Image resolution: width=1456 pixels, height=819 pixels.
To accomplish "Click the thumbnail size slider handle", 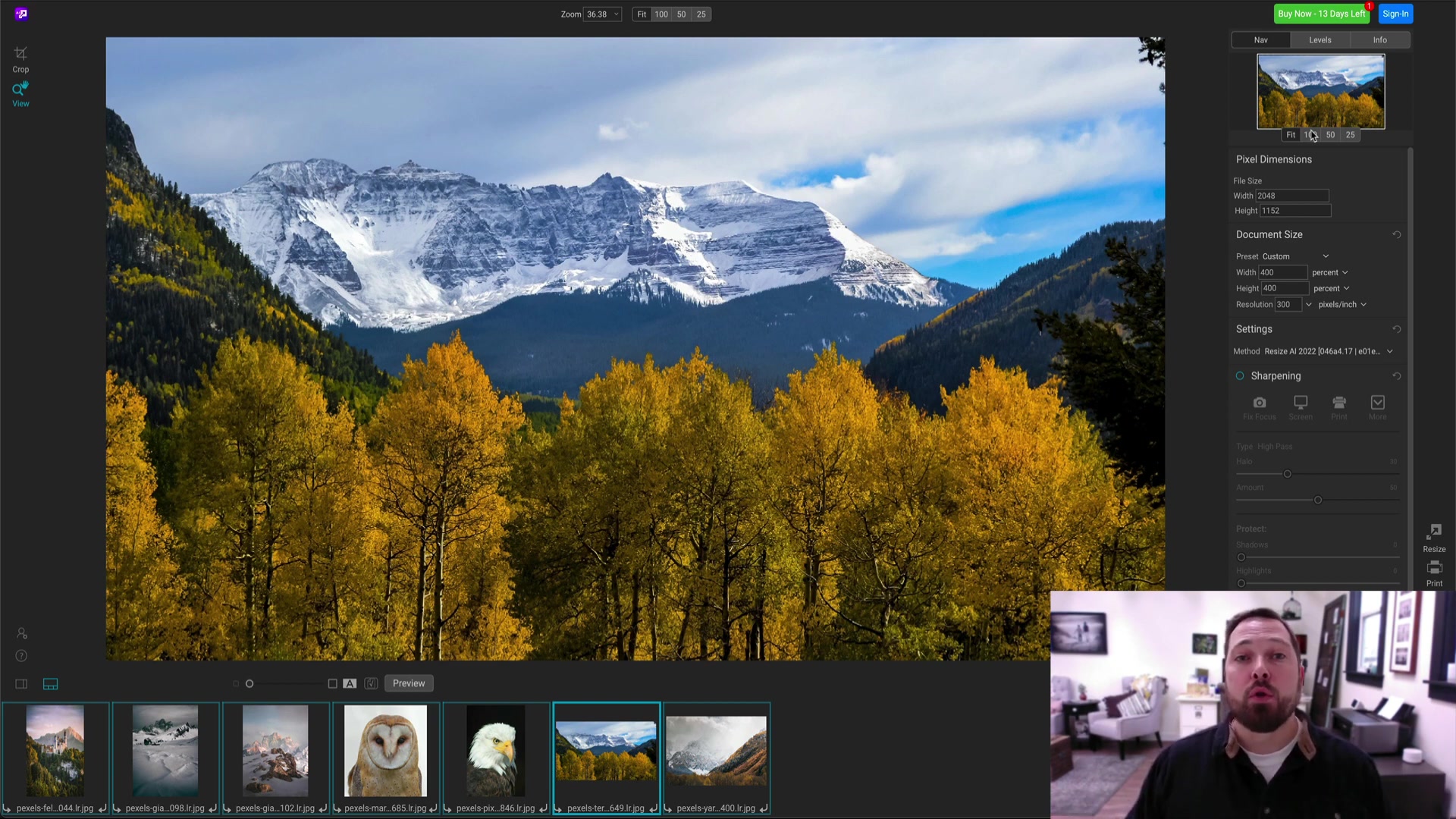I will (249, 684).
